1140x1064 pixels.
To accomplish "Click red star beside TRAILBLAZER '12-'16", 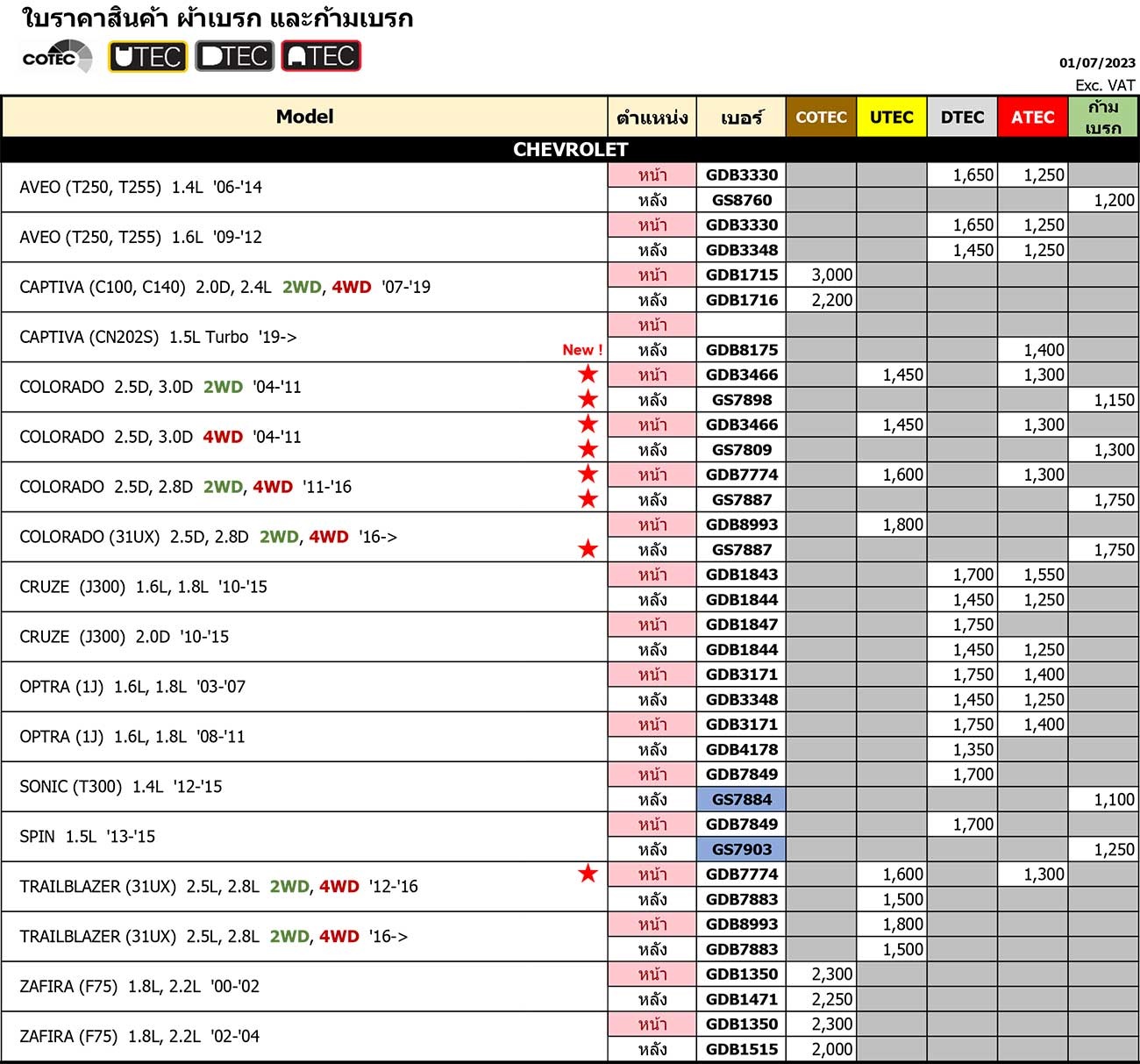I will pyautogui.click(x=588, y=874).
